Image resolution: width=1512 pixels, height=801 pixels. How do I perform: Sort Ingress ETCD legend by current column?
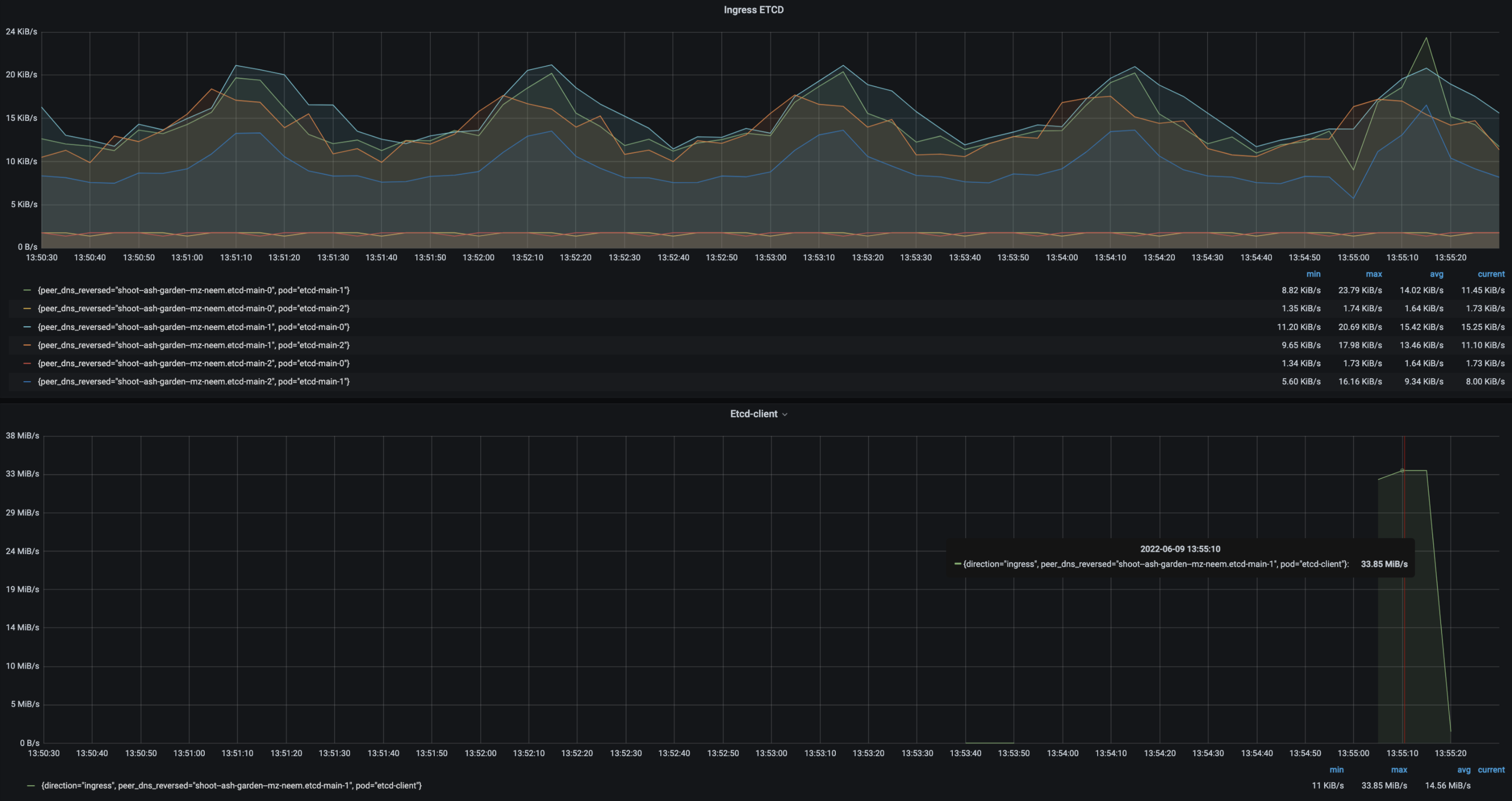tap(1491, 274)
